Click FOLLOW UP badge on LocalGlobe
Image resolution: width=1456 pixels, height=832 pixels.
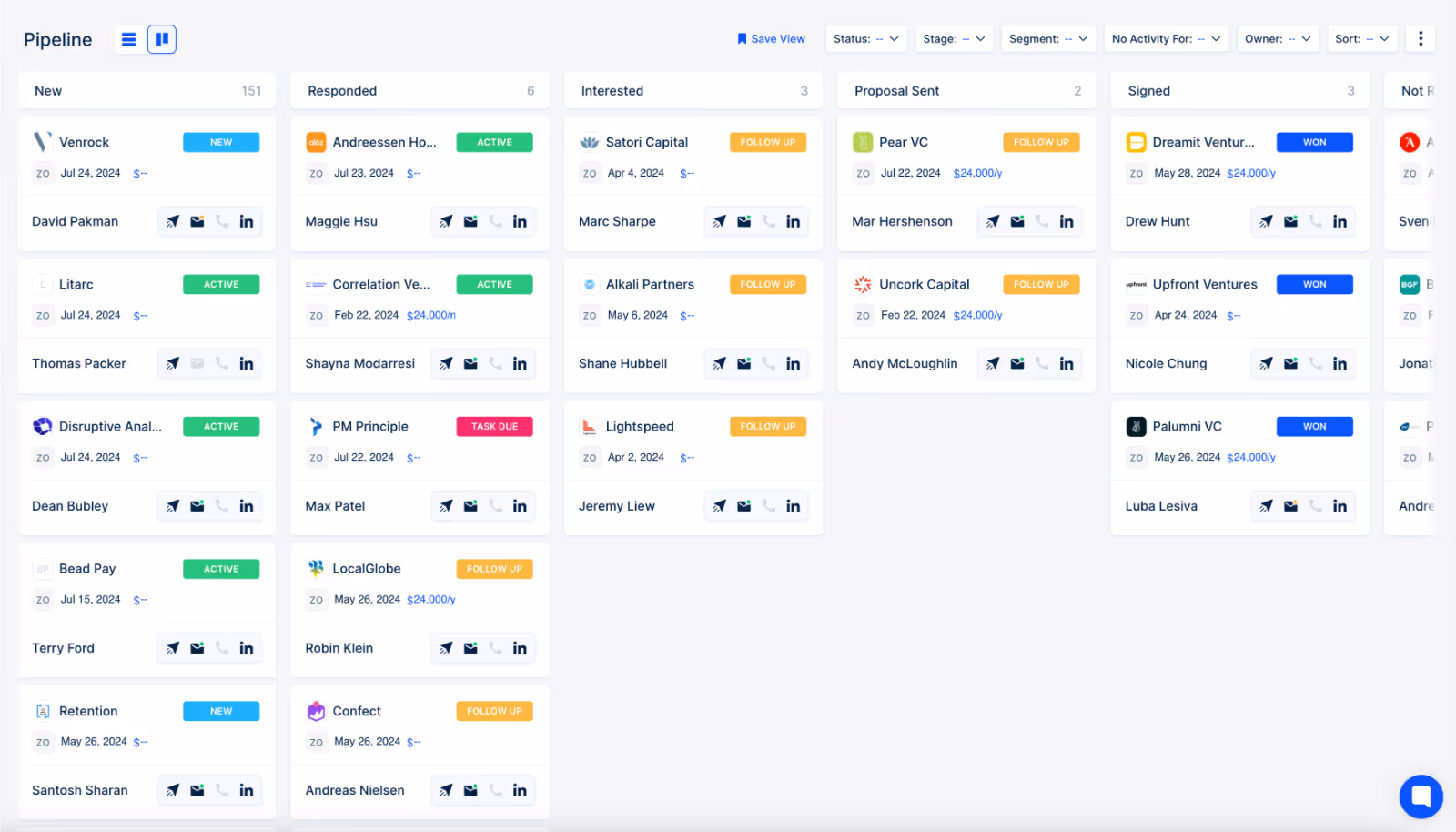pos(494,569)
